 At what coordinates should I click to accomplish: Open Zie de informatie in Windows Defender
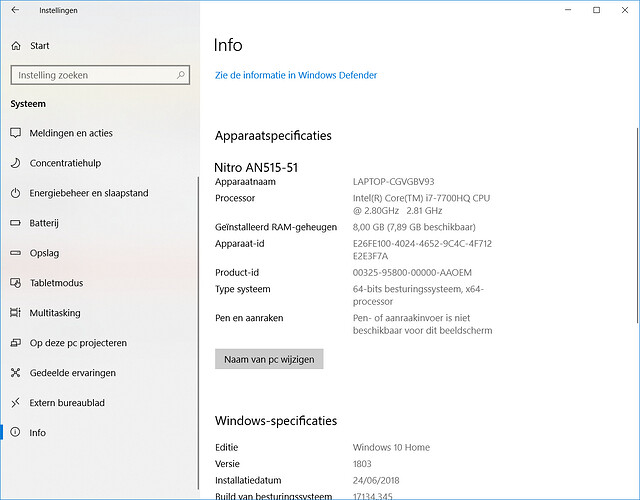(296, 75)
